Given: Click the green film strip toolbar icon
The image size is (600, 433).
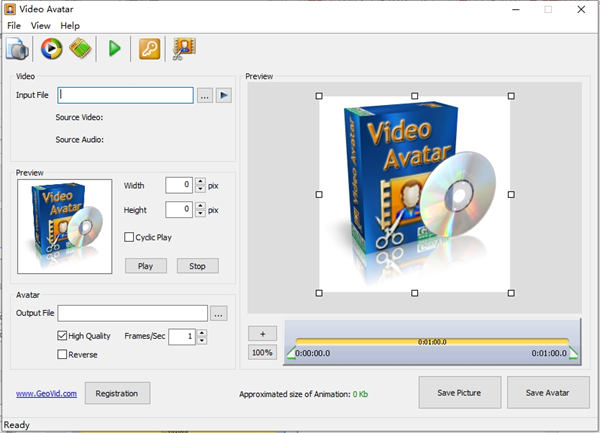Looking at the screenshot, I should [x=80, y=48].
